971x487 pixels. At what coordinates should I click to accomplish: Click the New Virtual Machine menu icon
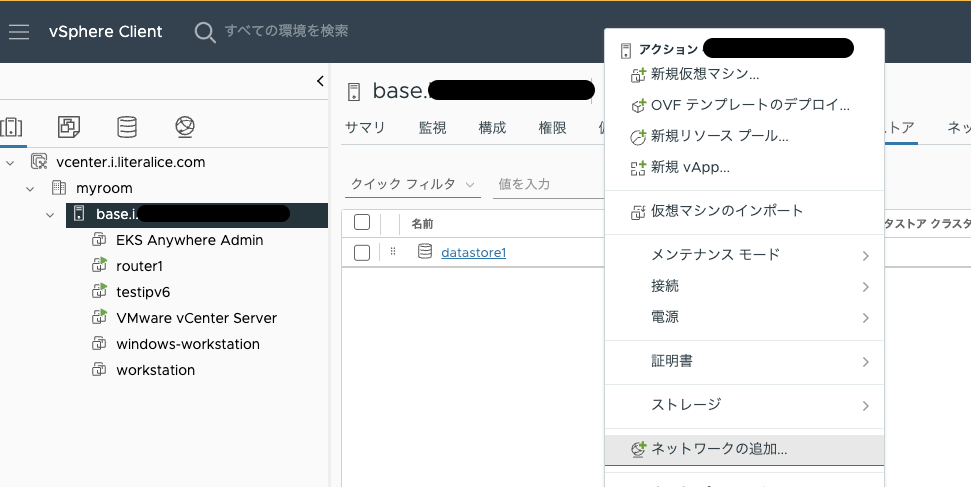(638, 75)
